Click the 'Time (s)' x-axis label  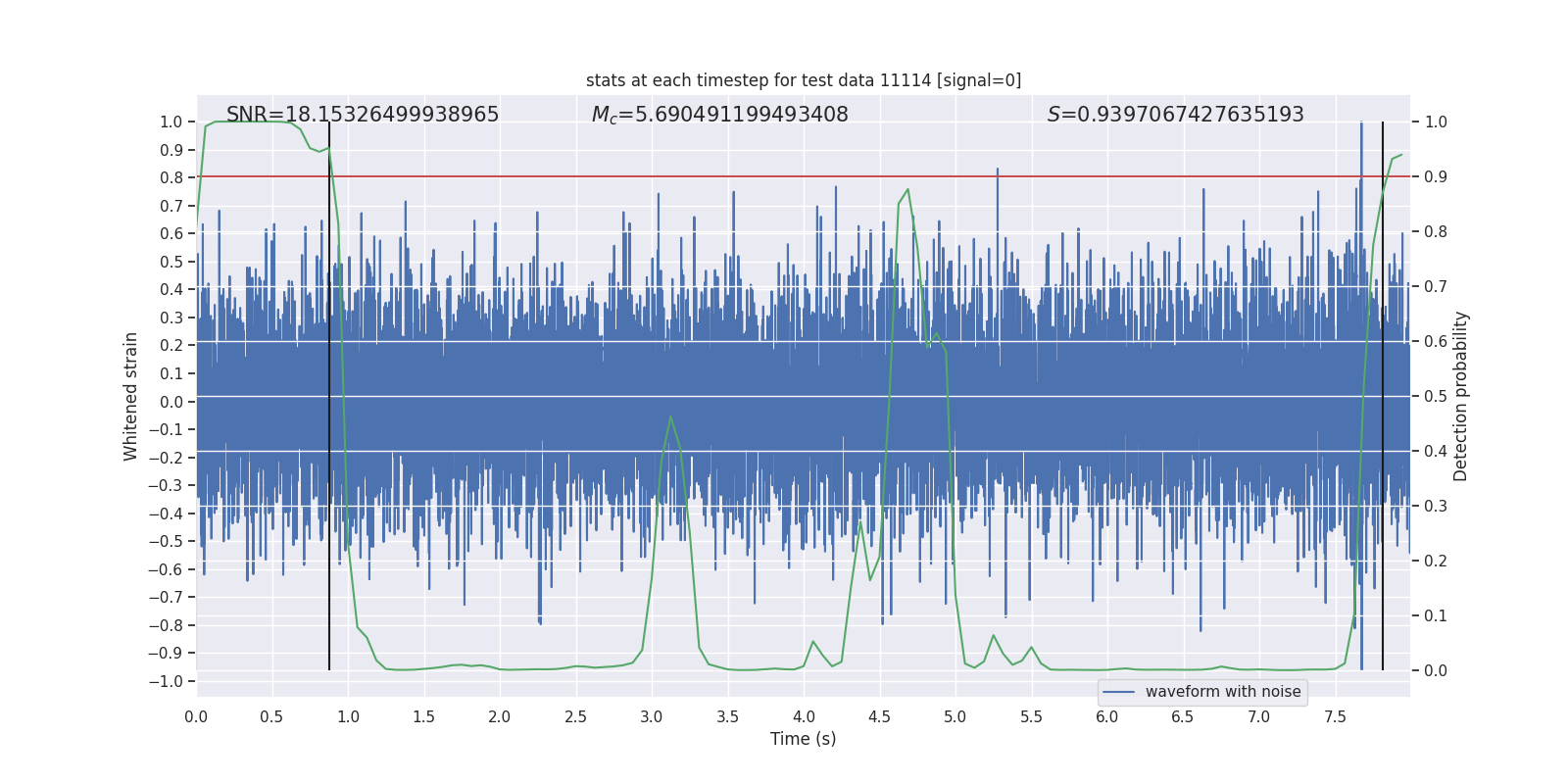803,739
